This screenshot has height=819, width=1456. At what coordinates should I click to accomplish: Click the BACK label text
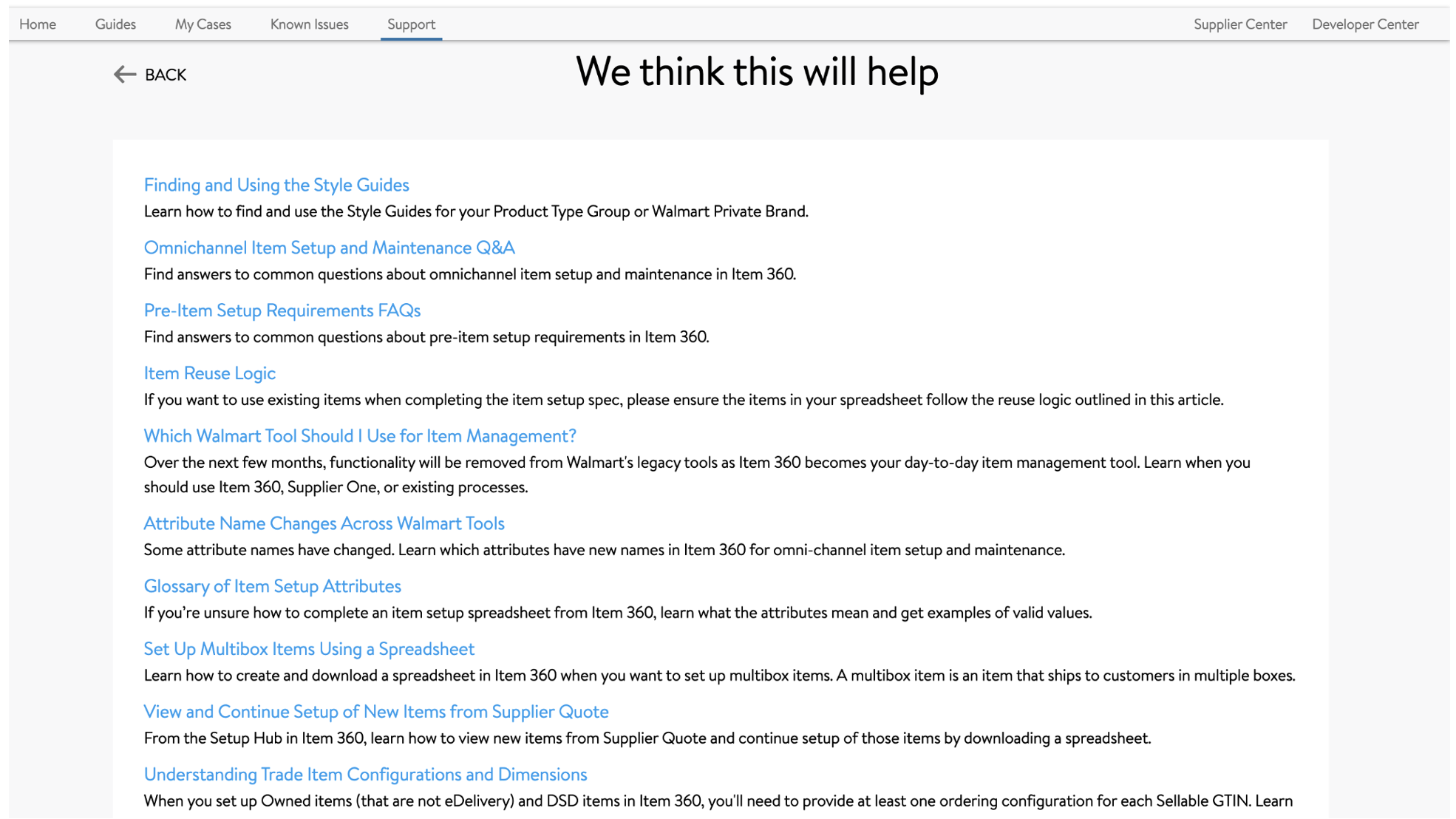point(166,75)
